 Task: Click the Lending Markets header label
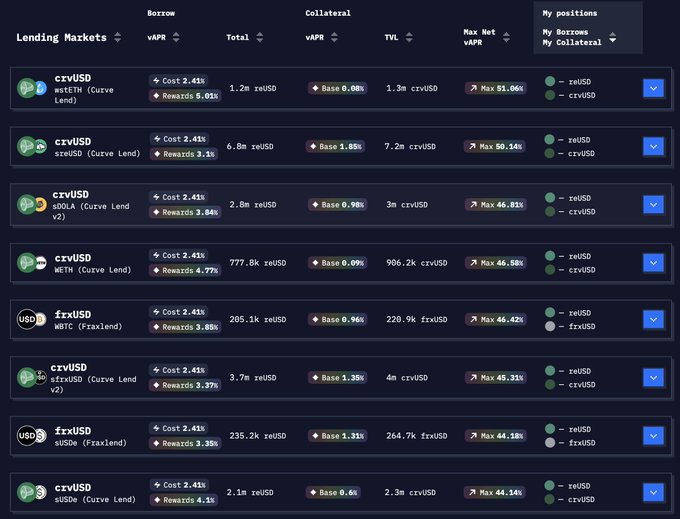pyautogui.click(x=61, y=38)
